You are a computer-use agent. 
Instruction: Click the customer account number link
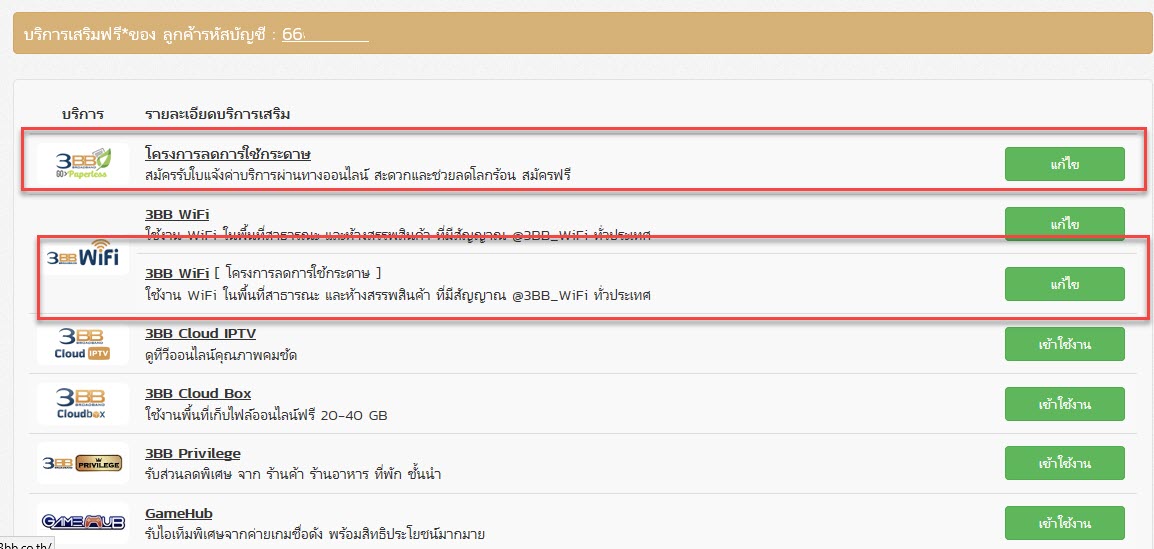click(325, 34)
